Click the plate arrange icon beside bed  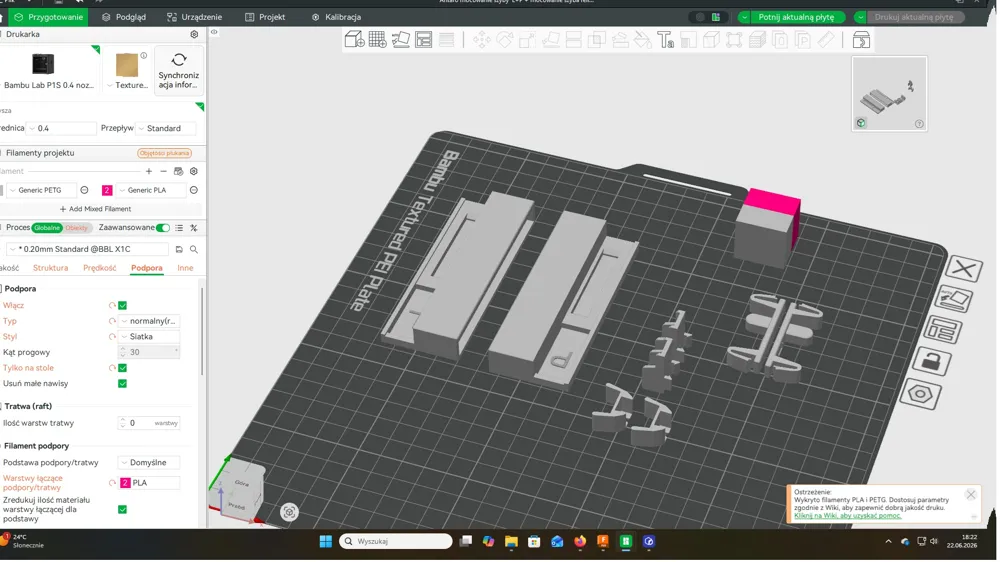point(943,330)
